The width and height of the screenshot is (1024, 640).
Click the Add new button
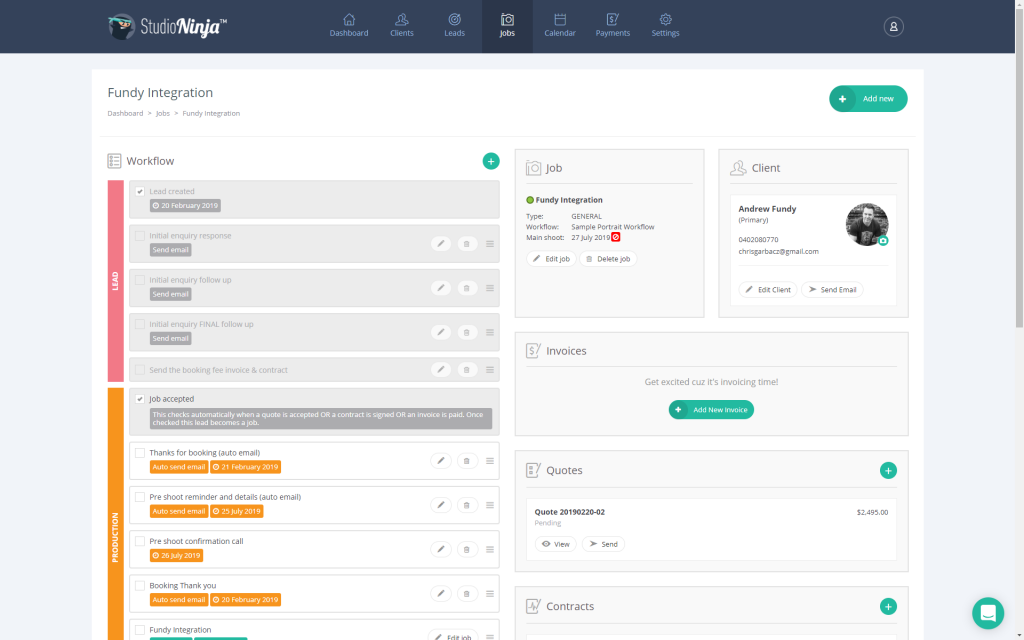pos(868,99)
